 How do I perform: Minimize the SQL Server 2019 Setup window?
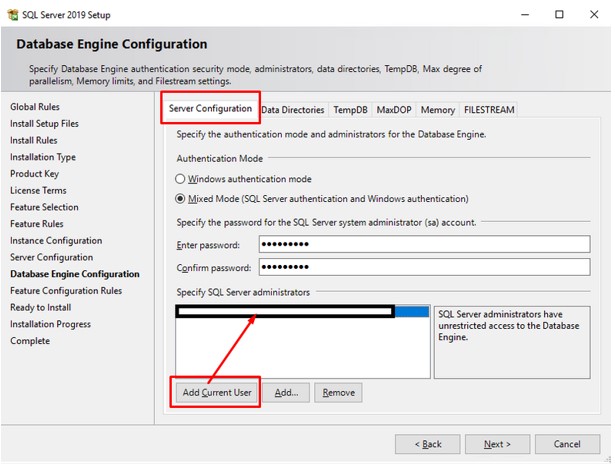525,15
